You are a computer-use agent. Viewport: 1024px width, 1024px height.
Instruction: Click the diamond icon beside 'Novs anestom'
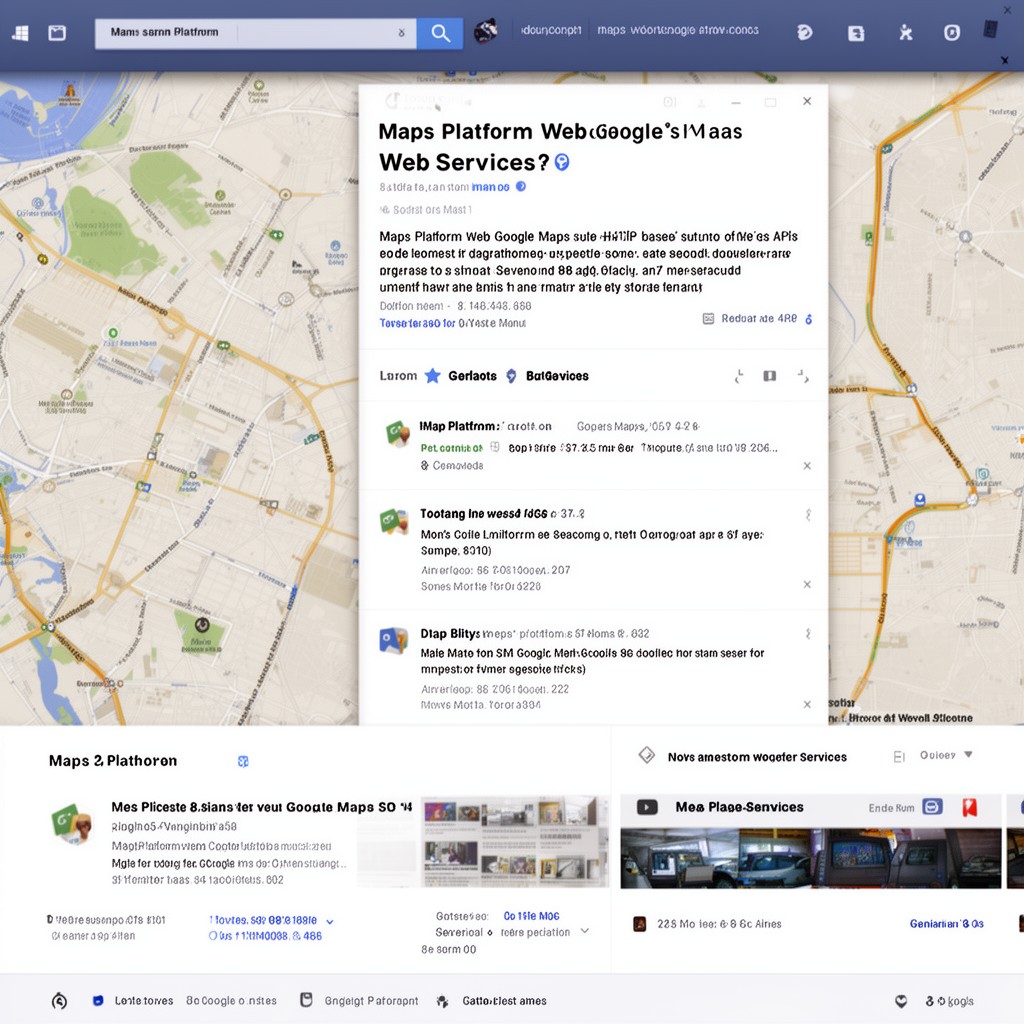pos(647,756)
